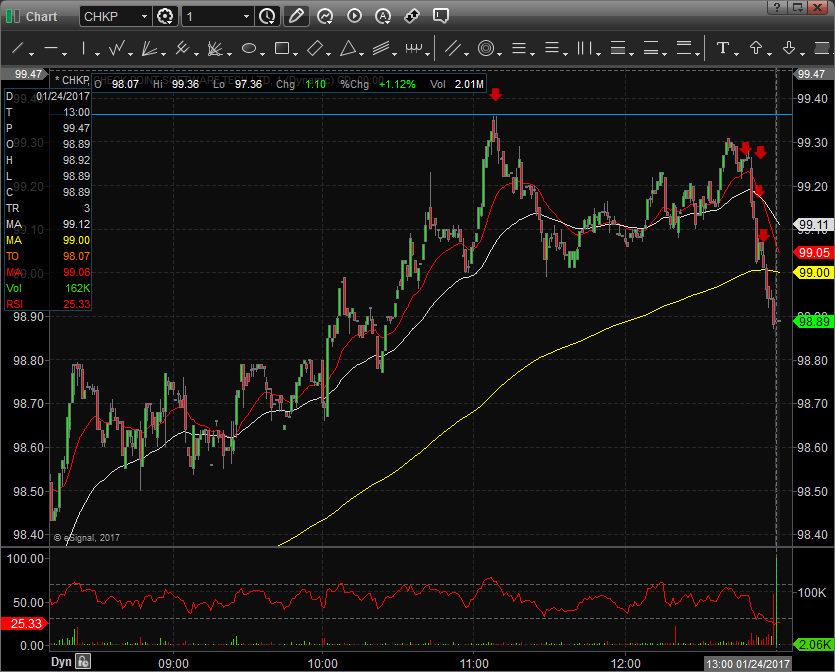
Task: Expand the dropdown arrow beside the trend line tool
Action: pos(31,54)
